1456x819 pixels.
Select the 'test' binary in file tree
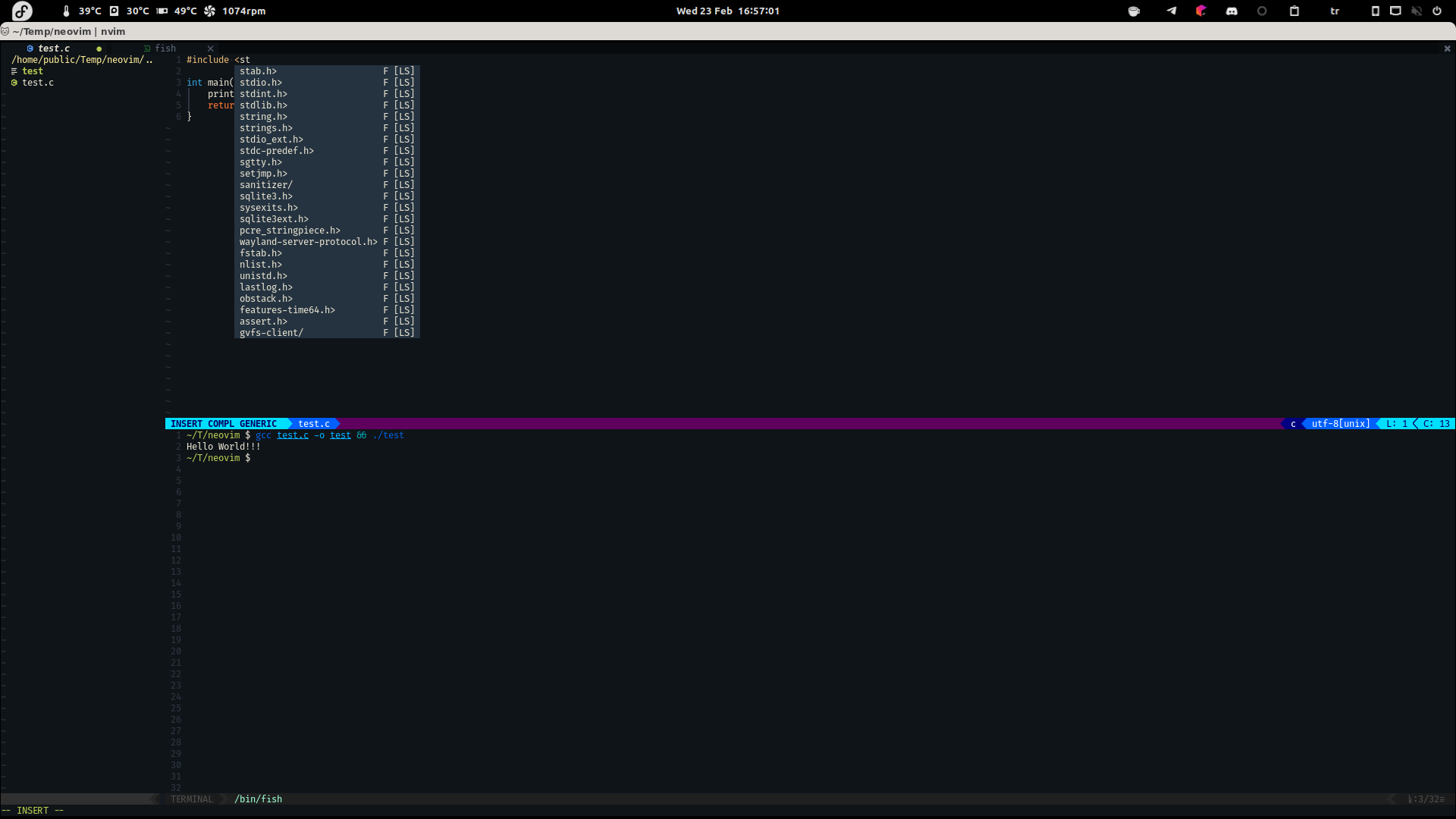(33, 71)
